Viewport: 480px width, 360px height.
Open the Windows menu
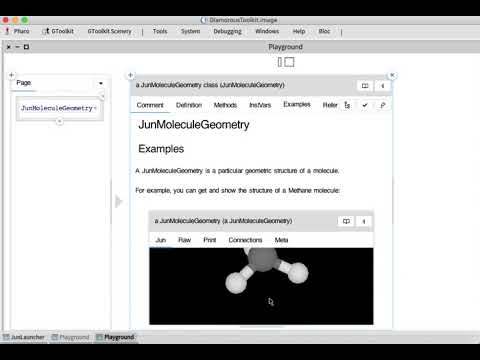click(x=267, y=31)
